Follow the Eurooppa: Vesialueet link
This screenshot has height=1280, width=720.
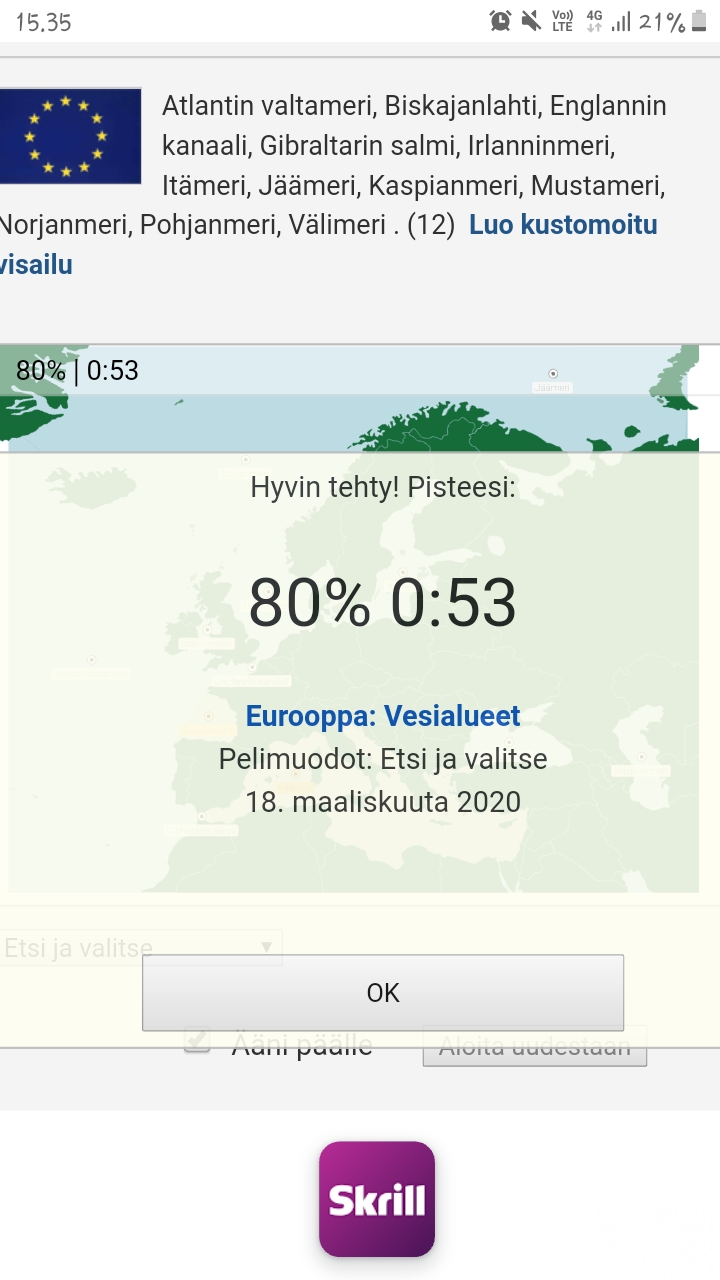click(x=383, y=716)
